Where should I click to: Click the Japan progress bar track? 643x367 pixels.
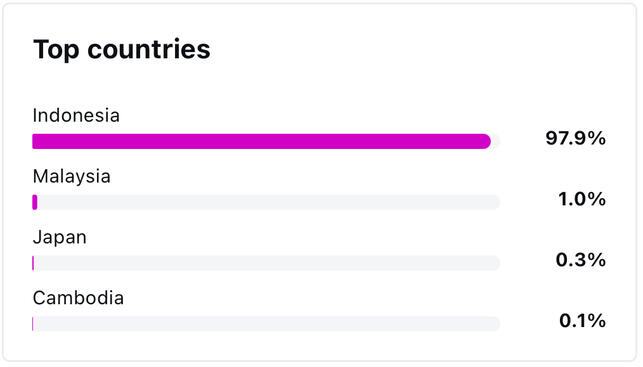coord(266,263)
